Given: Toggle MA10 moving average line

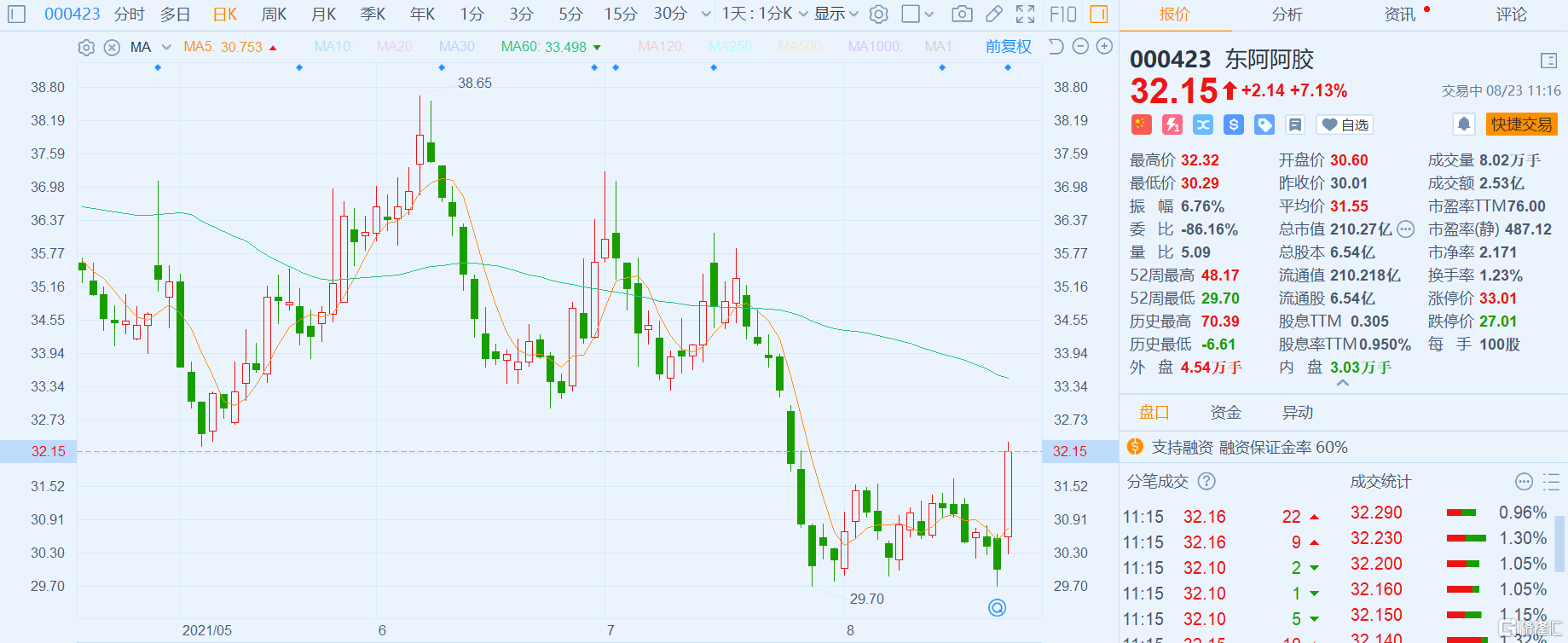Looking at the screenshot, I should tap(333, 47).
